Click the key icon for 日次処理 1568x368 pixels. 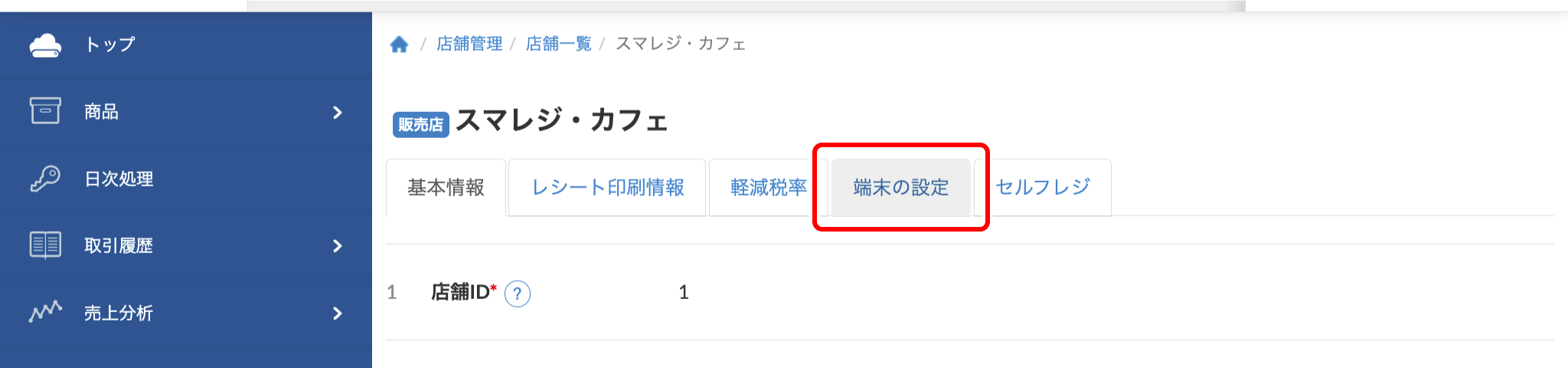[x=45, y=179]
